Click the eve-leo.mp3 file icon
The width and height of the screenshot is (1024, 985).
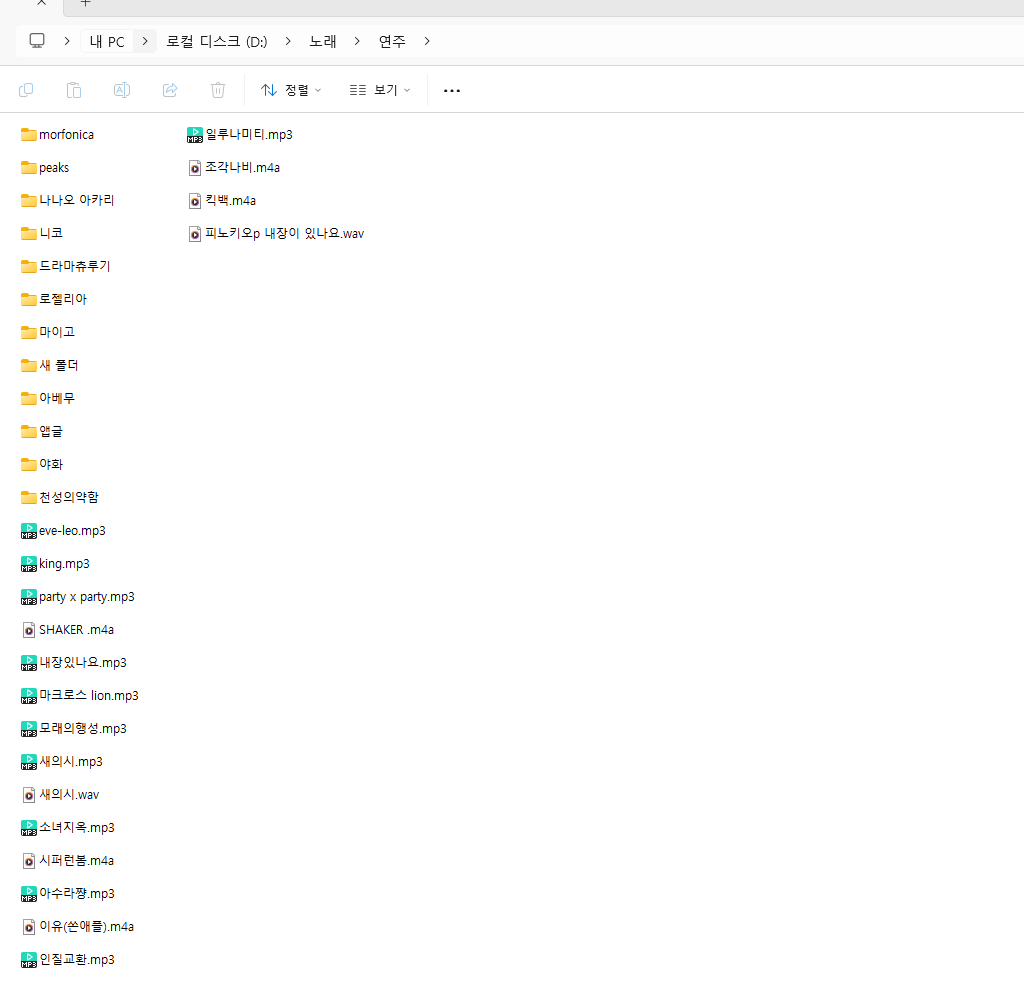pos(29,531)
